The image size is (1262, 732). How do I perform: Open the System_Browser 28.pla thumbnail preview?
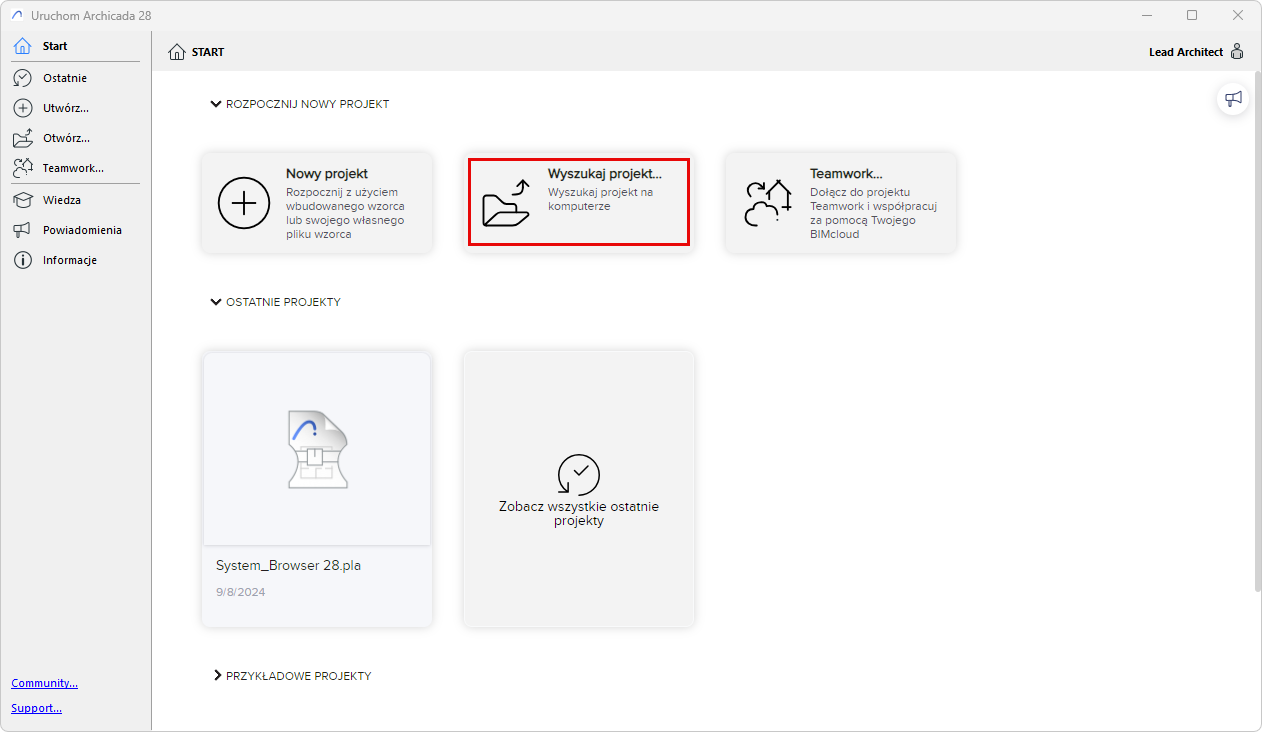(x=317, y=449)
